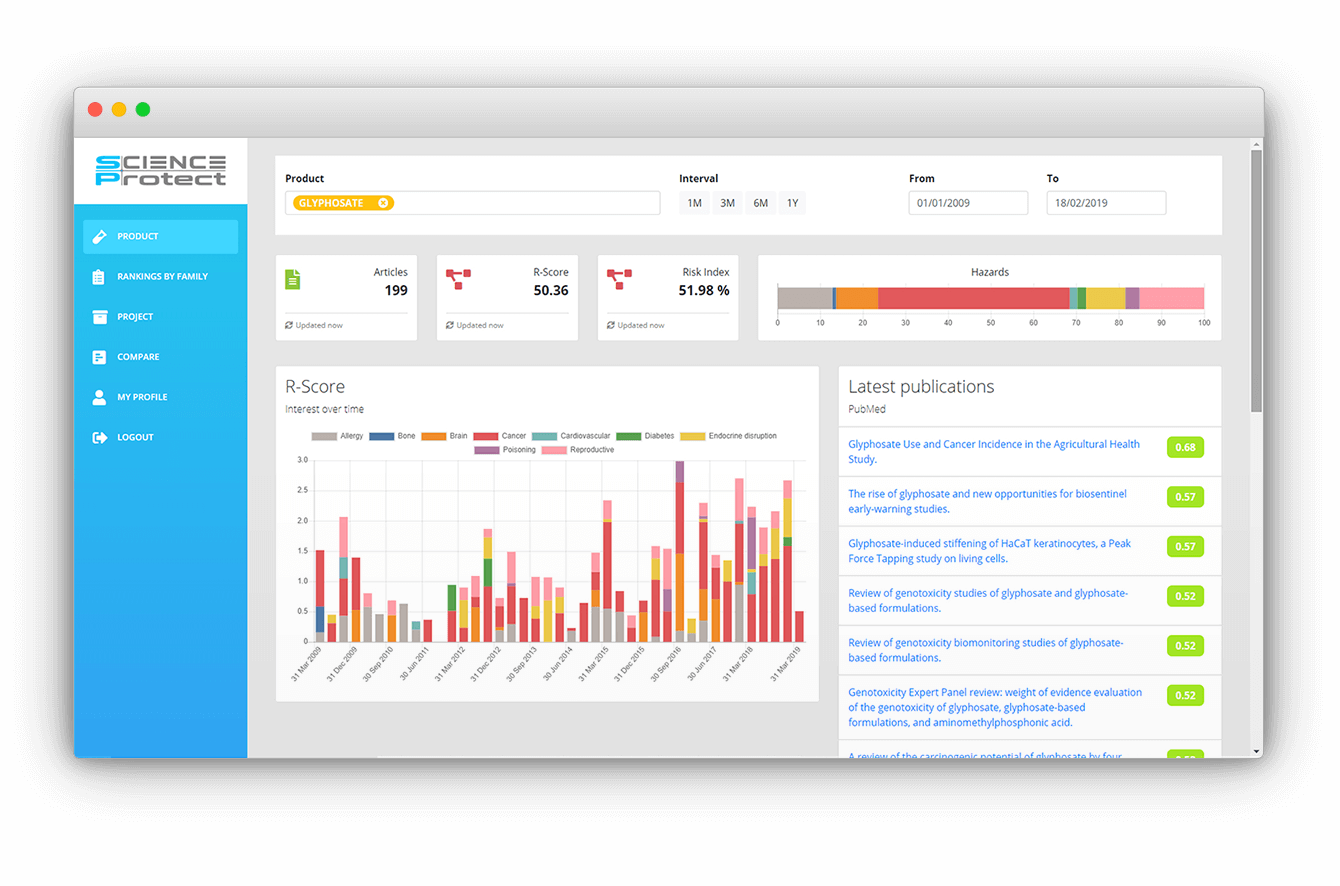Click the Science Protect logo
The height and width of the screenshot is (886, 1340).
click(160, 170)
